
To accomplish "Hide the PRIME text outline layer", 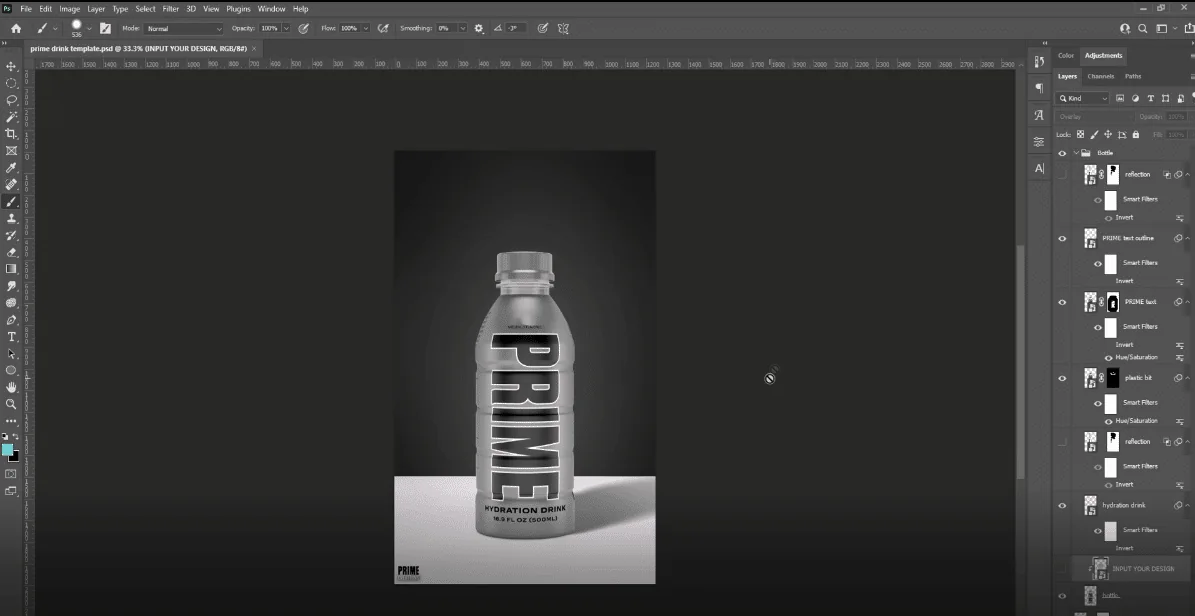I will 1062,239.
